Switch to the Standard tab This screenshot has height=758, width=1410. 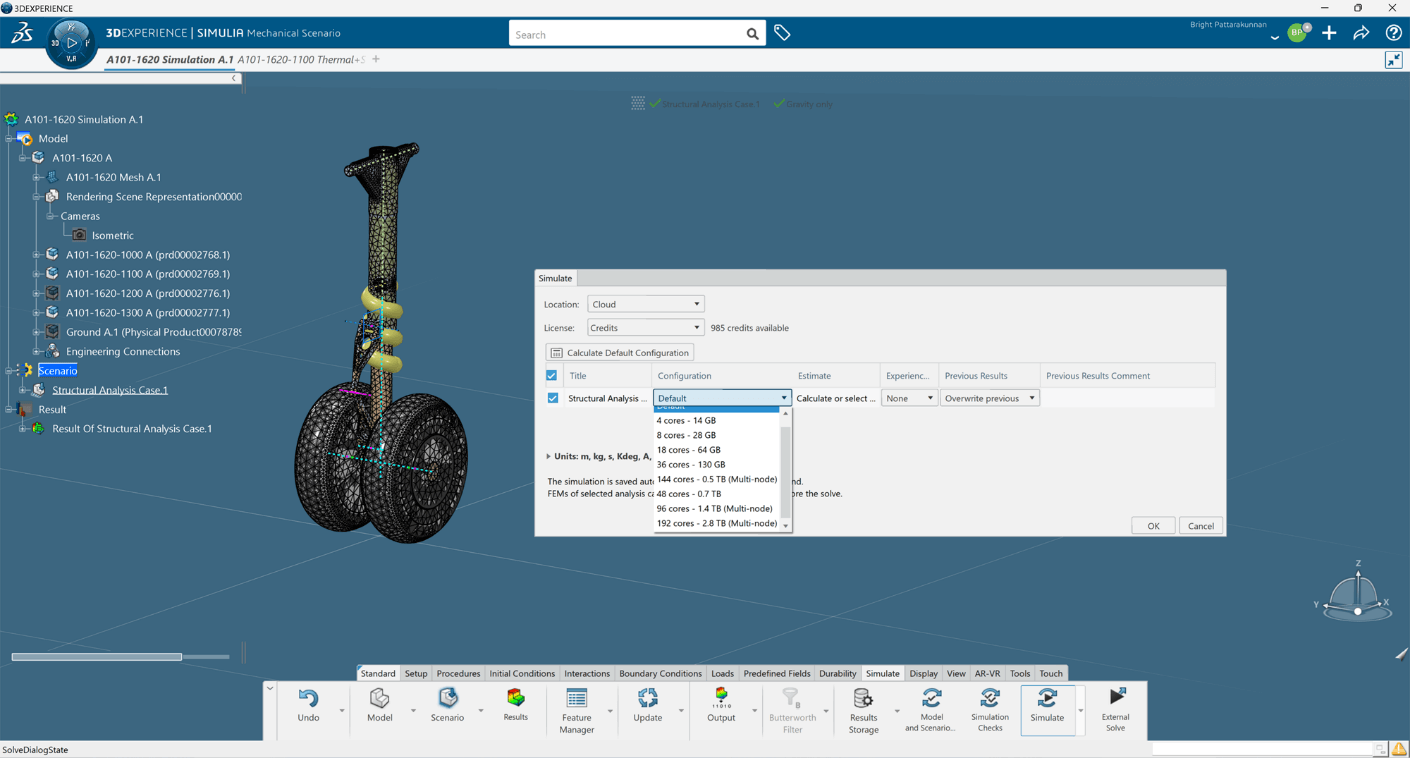378,673
